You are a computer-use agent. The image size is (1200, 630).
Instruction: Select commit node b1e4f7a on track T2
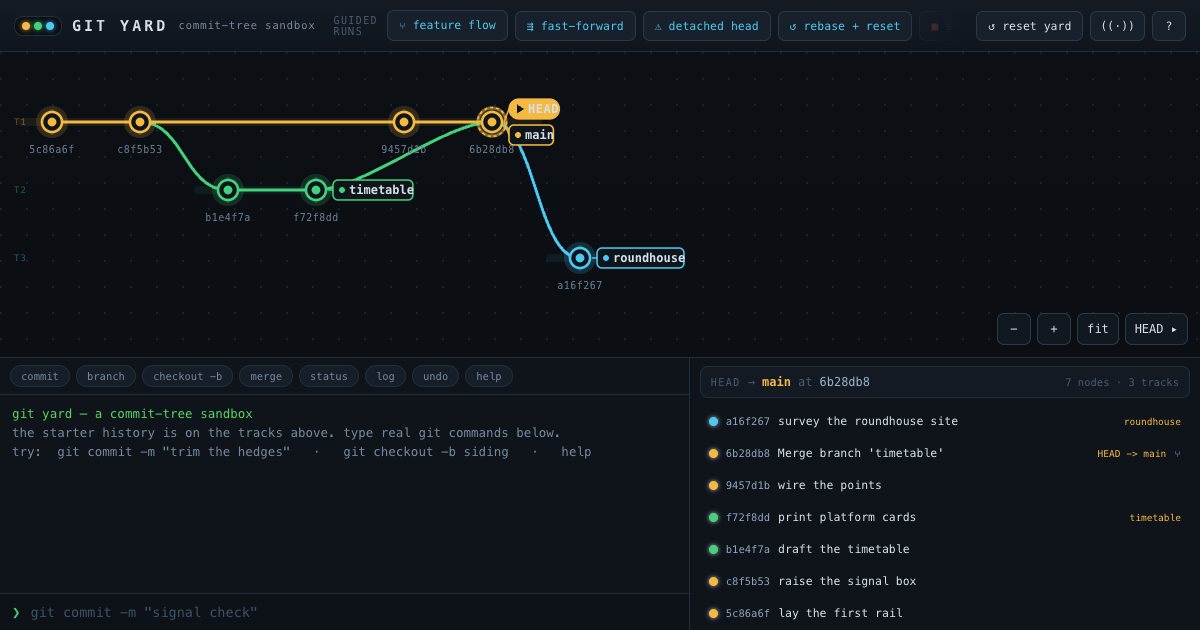[228, 190]
